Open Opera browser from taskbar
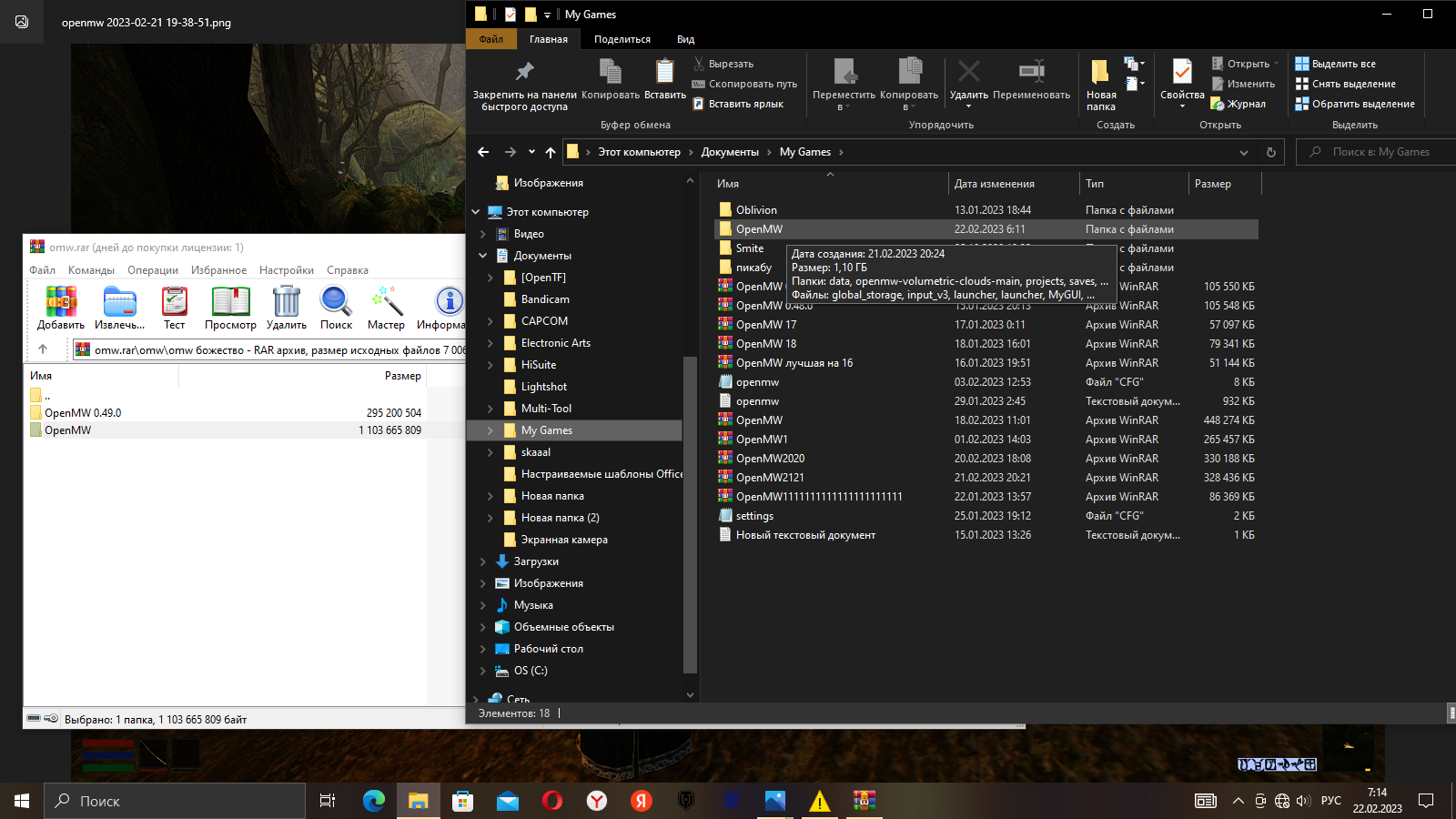The image size is (1456, 819). pos(551,801)
